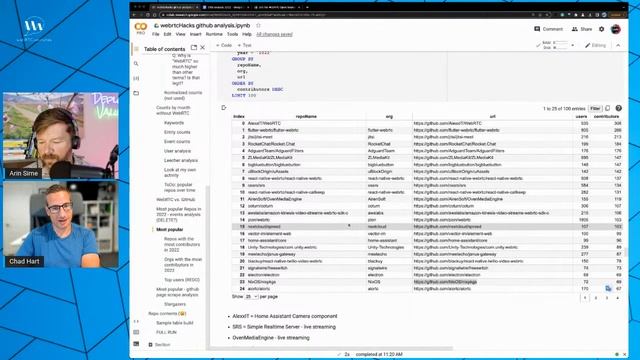Go to table page 2
The width and height of the screenshot is (640, 360).
click(x=596, y=298)
